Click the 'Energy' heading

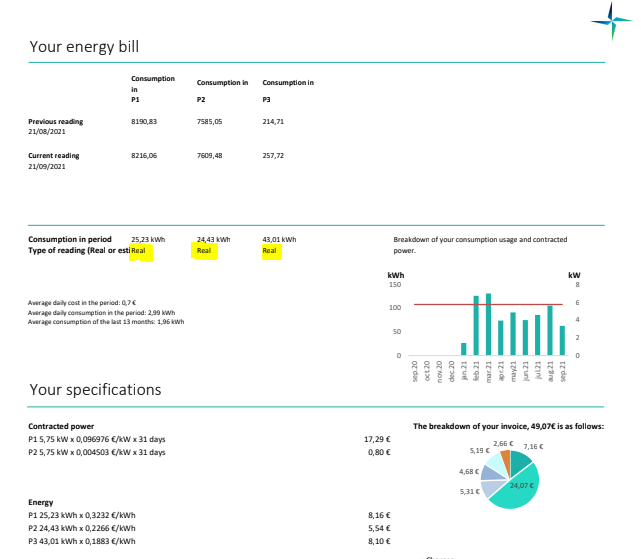(x=40, y=502)
